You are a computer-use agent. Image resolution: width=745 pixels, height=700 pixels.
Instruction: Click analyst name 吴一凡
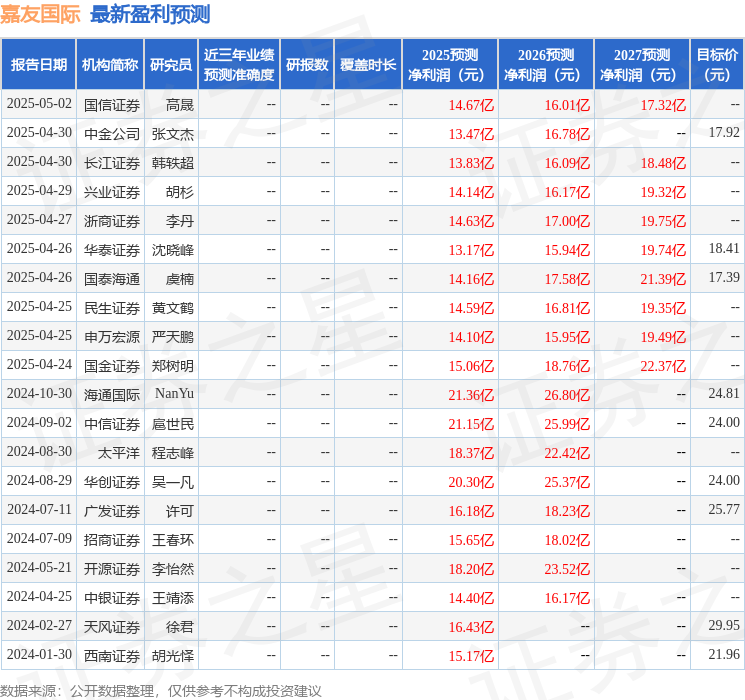[x=172, y=481]
